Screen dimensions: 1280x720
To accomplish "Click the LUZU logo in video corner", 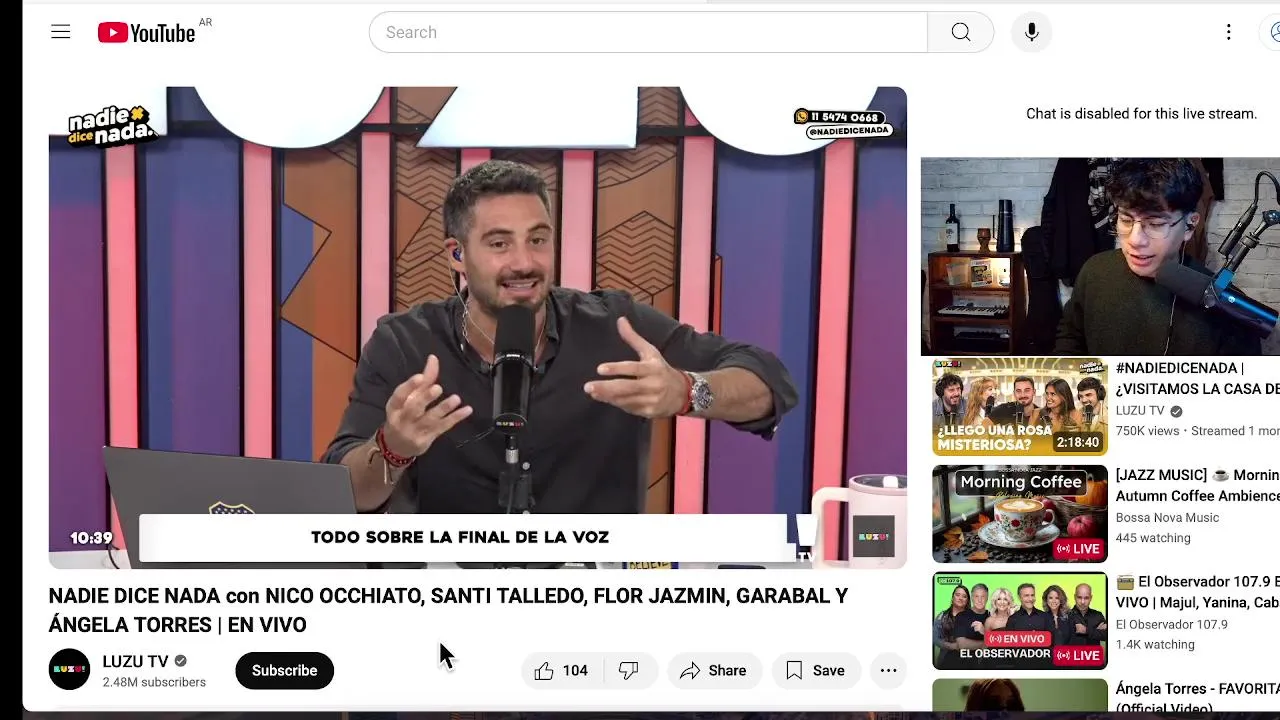I will point(873,537).
